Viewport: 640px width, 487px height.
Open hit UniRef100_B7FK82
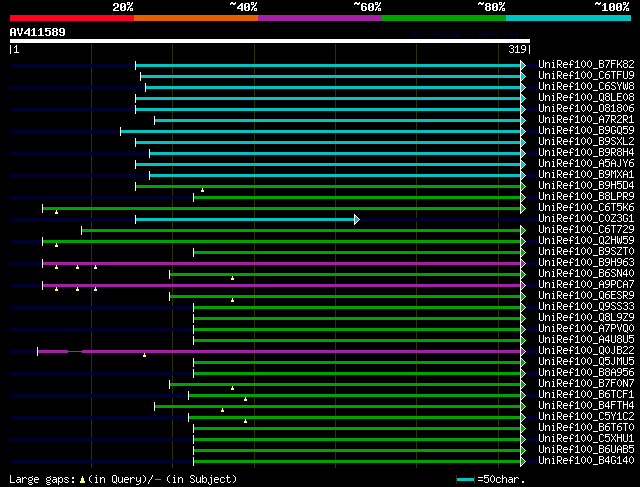click(x=586, y=64)
